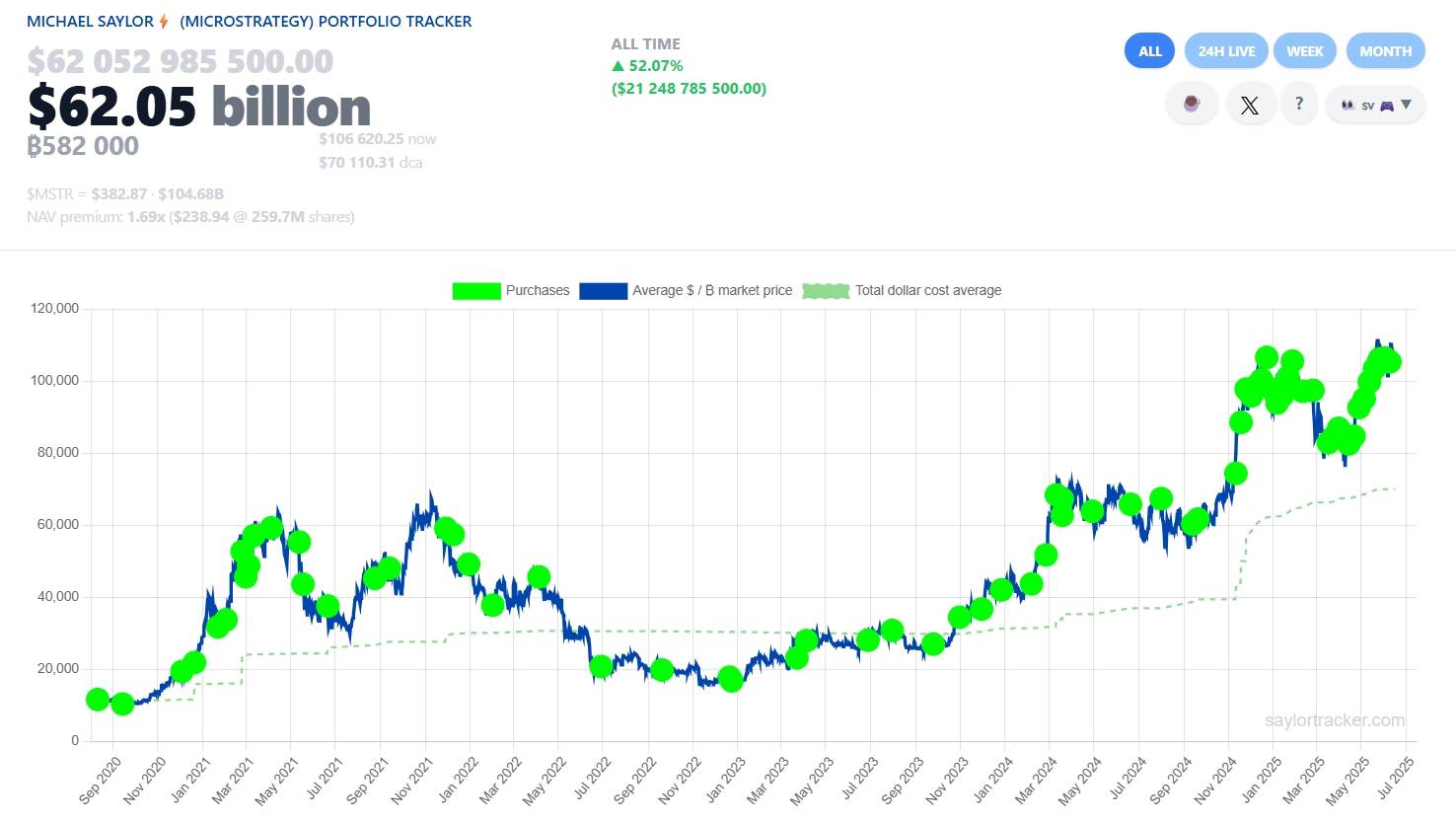Screen dimensions: 1456x822
Task: Click the purchase dot at the May 2022 peak
Action: click(539, 577)
